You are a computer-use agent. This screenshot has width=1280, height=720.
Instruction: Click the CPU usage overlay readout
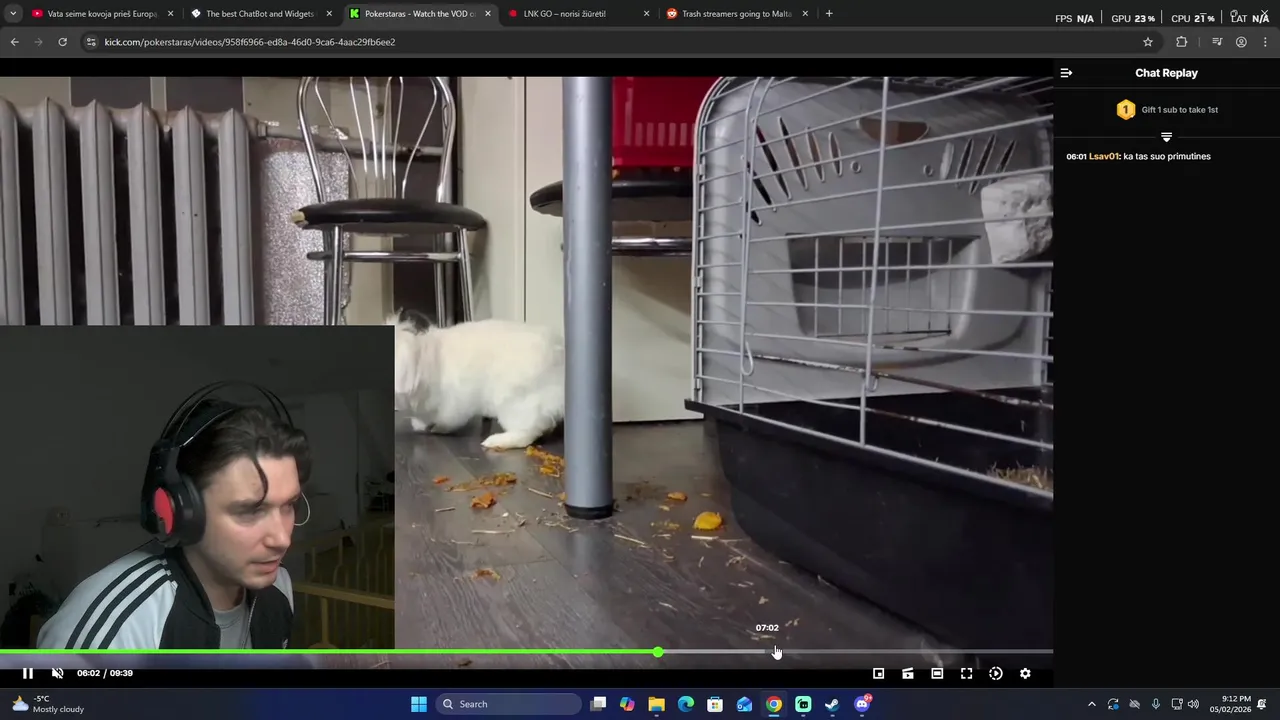1194,18
